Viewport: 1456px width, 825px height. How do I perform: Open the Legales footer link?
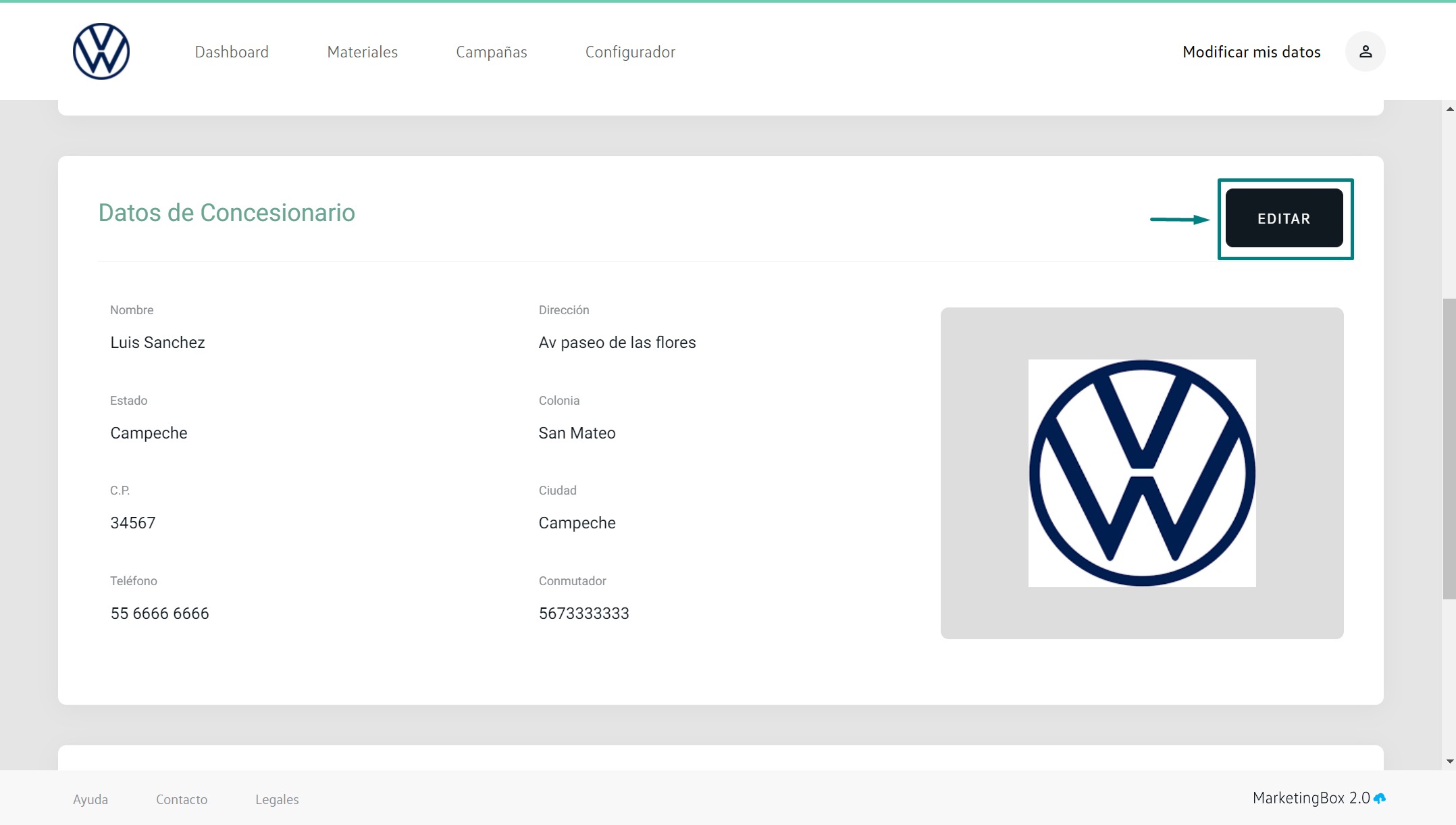(277, 799)
